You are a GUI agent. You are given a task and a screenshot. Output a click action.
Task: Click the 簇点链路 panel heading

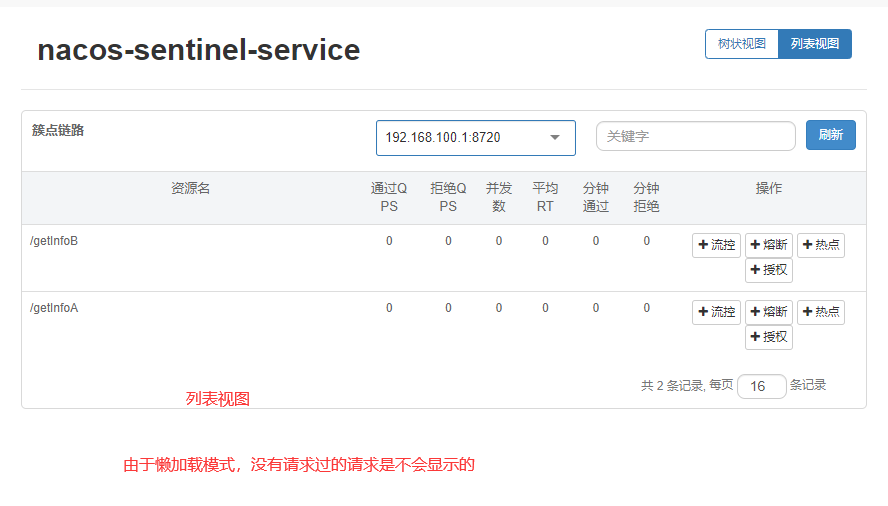[x=58, y=130]
